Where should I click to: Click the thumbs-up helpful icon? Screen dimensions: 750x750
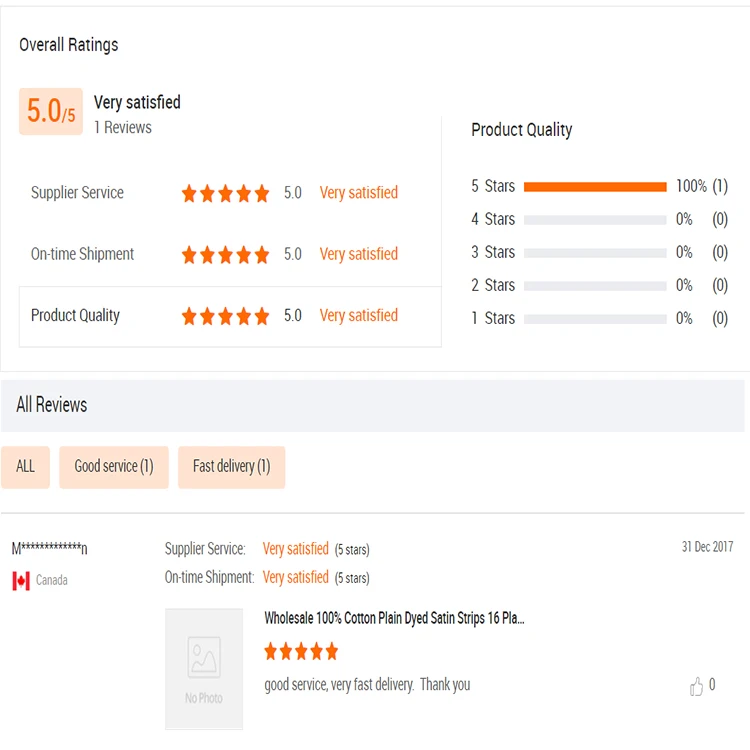pos(696,686)
